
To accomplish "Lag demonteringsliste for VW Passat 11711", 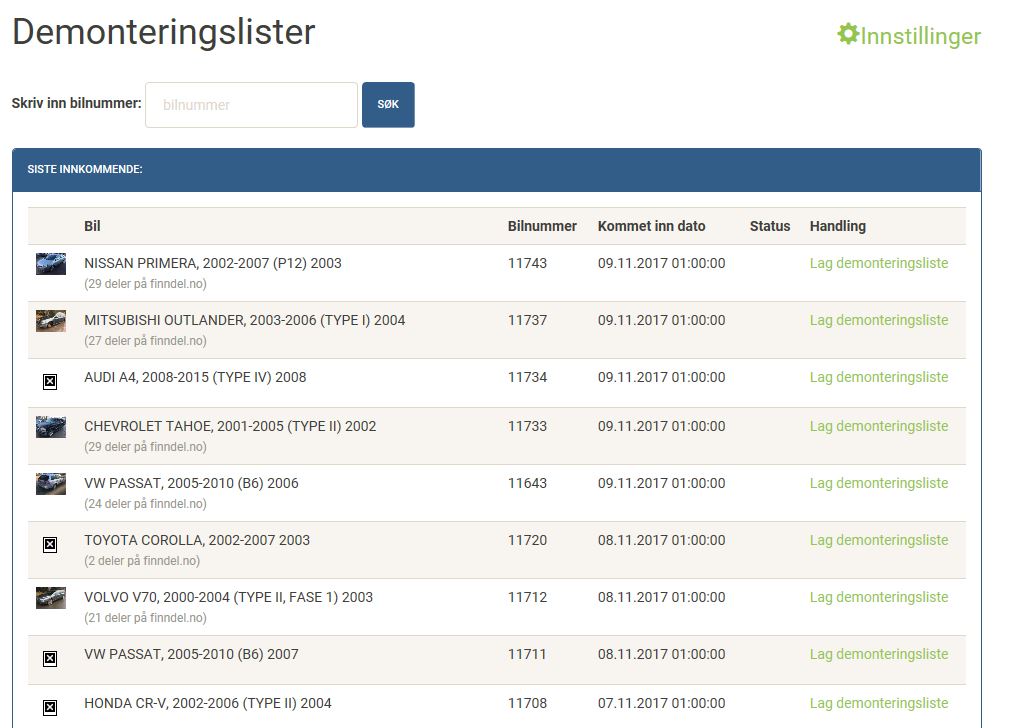I will point(878,654).
